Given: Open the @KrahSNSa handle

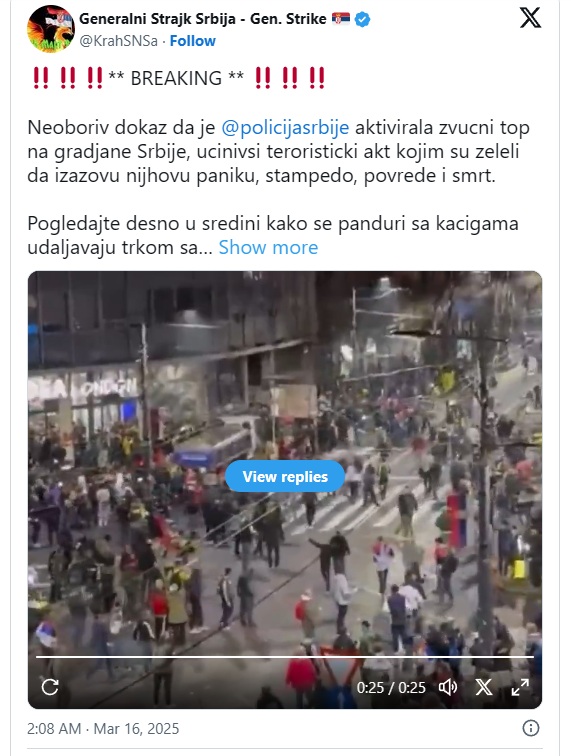Looking at the screenshot, I should 118,41.
